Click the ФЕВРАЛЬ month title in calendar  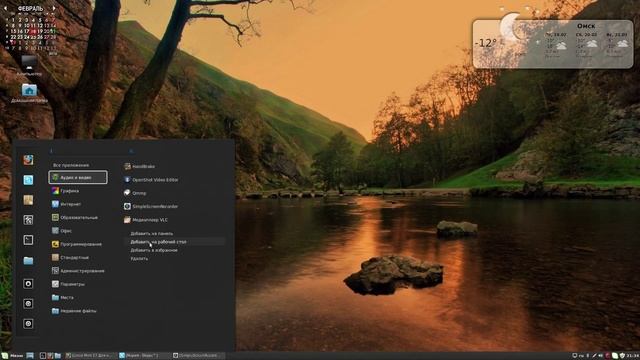[x=30, y=8]
